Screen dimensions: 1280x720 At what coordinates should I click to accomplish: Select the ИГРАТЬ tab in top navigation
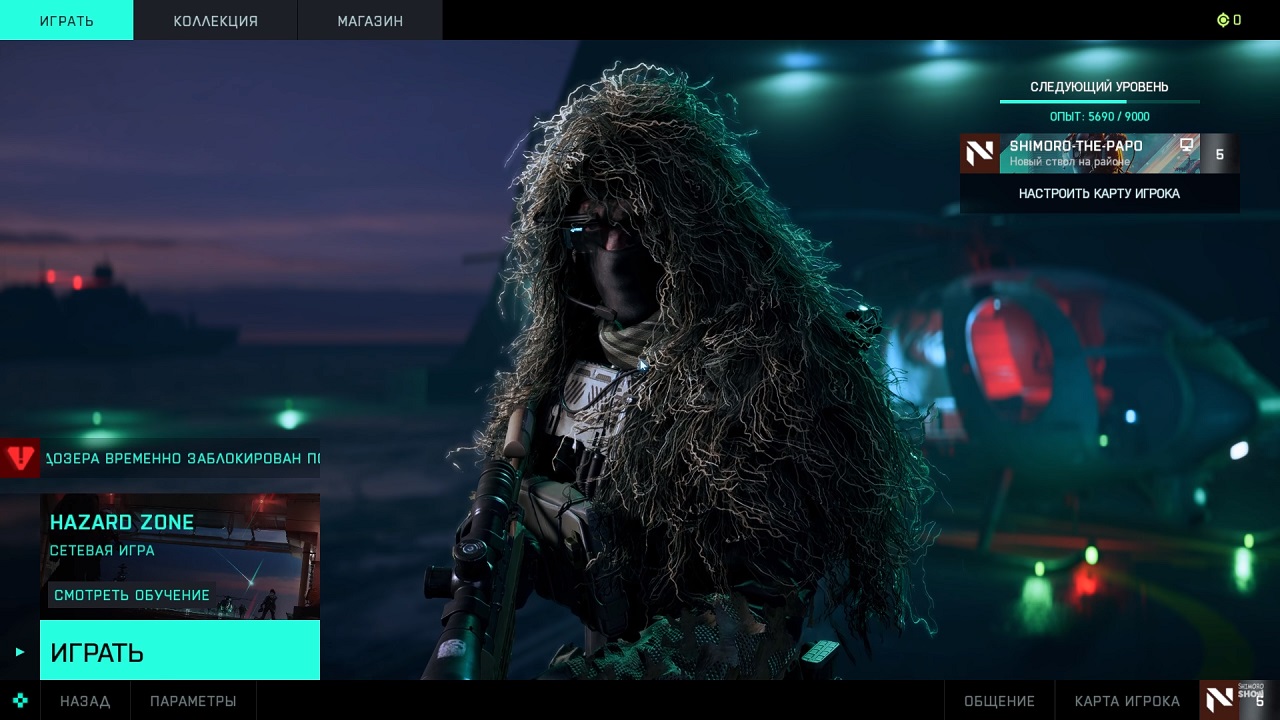(x=66, y=20)
